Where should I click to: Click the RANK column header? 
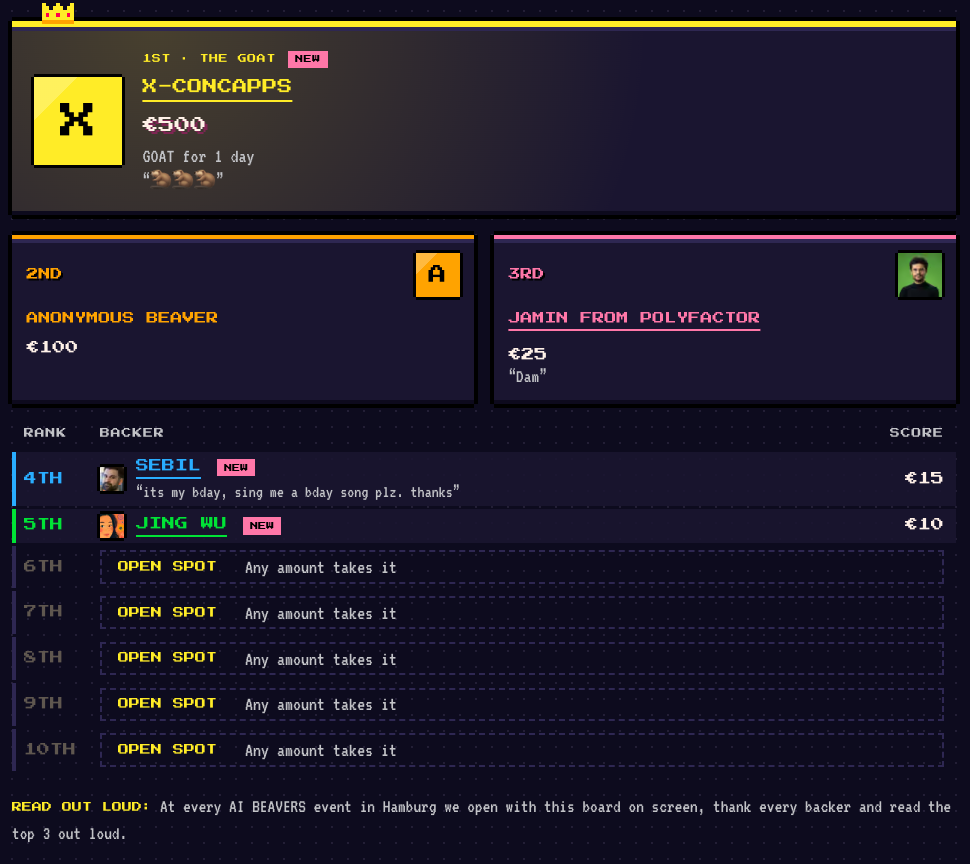tap(45, 433)
